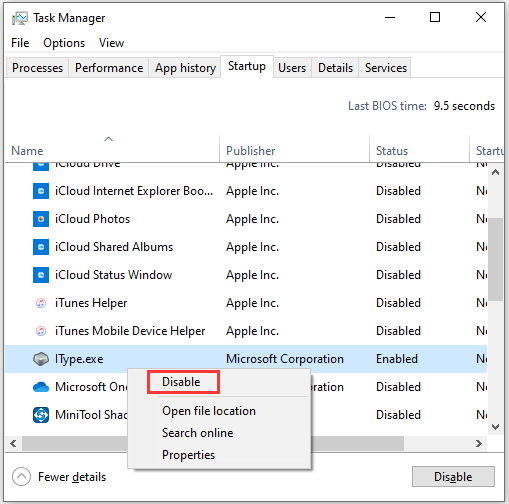The image size is (509, 504).
Task: Select the iTunes Mobile Device Helper name
Action: (130, 331)
